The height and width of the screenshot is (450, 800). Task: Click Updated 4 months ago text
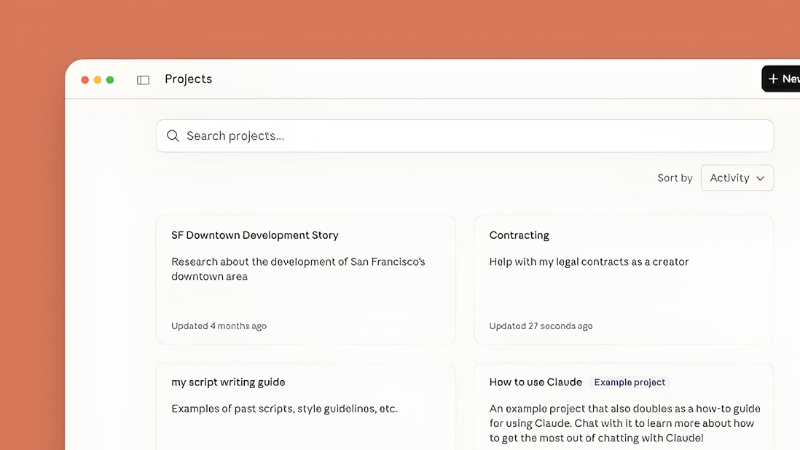tap(219, 326)
